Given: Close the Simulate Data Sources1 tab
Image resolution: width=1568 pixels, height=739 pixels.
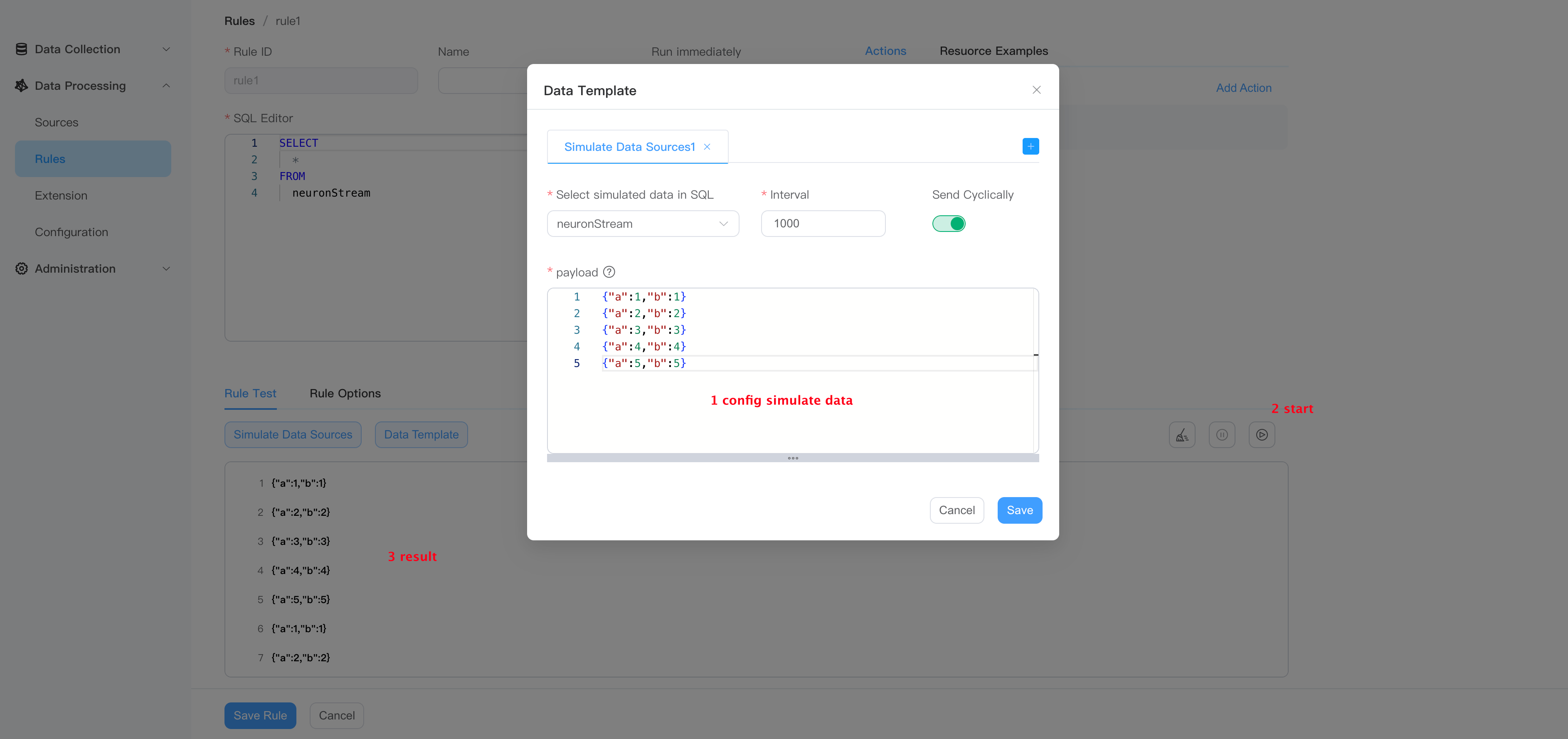Looking at the screenshot, I should [707, 147].
